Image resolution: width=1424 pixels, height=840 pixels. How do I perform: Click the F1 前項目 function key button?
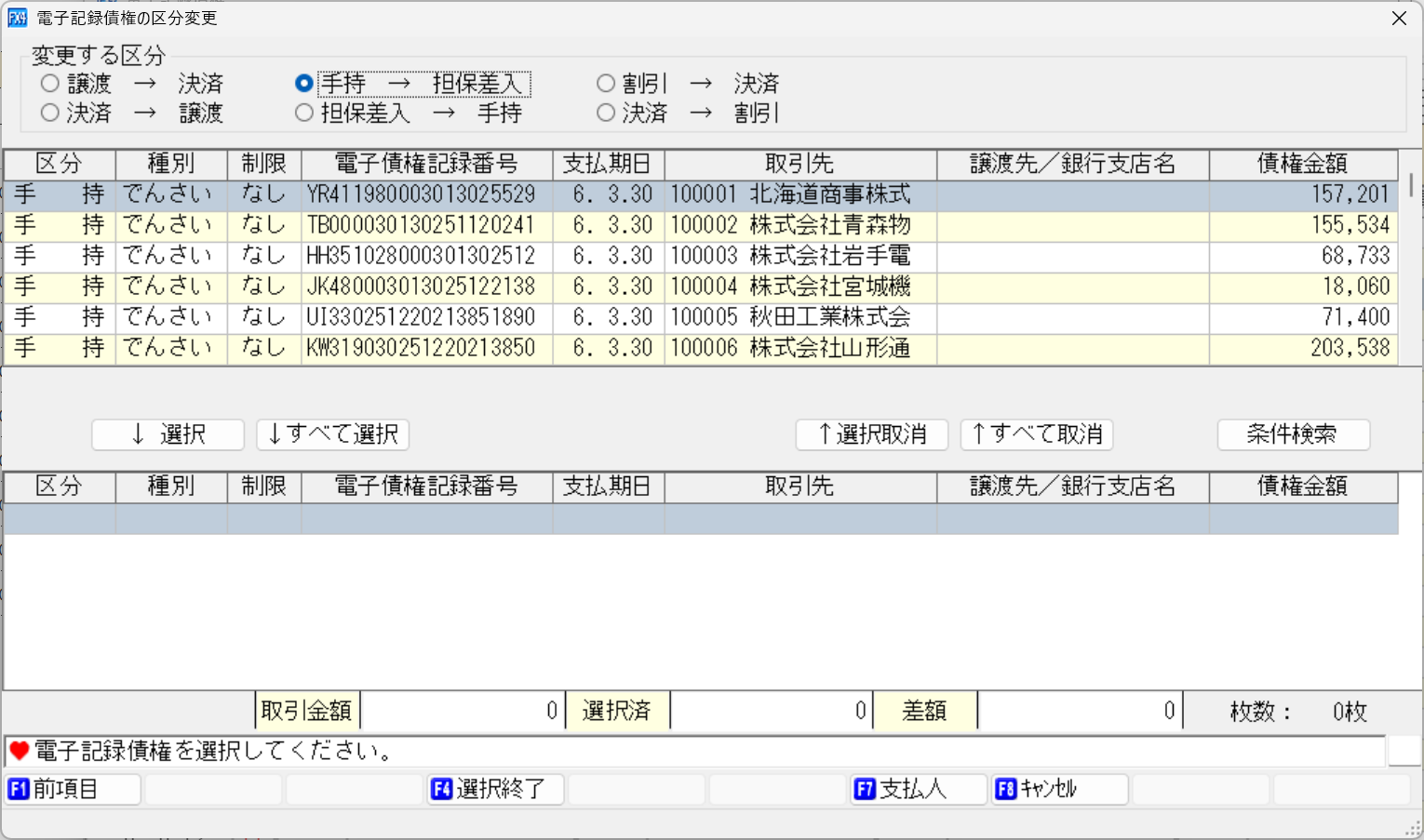pyautogui.click(x=72, y=789)
